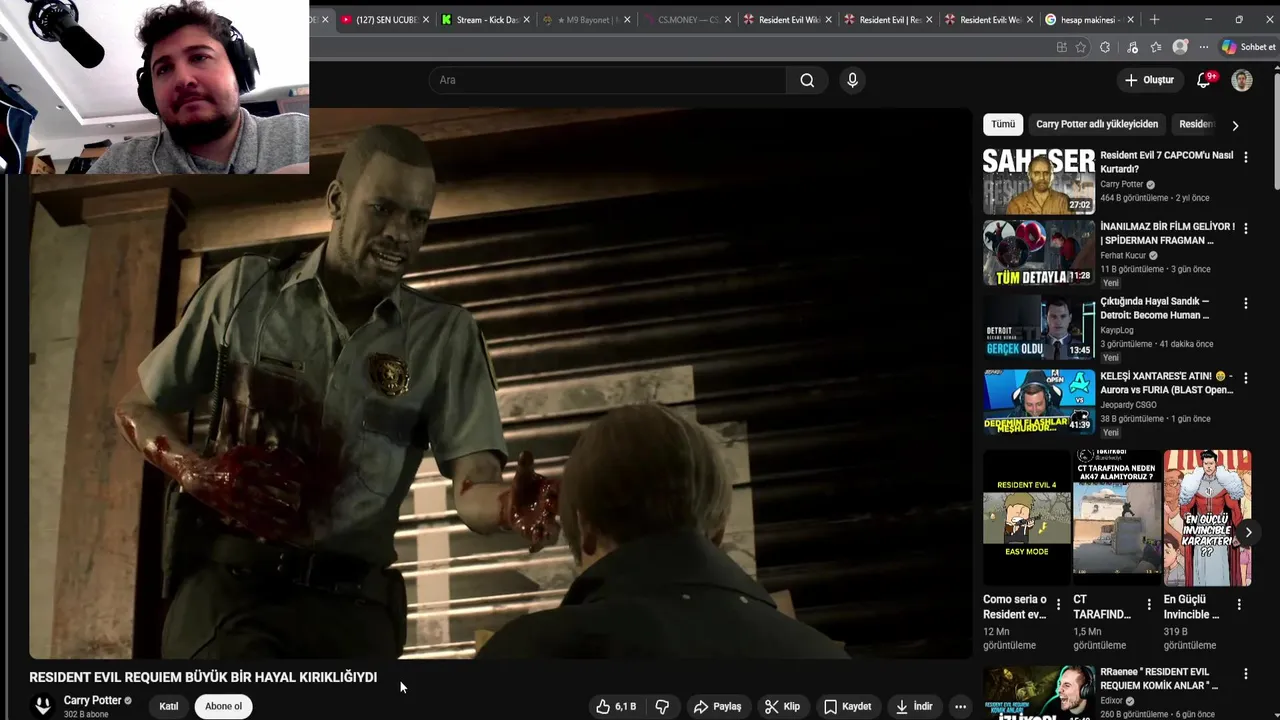Click the Paylaş share button
This screenshot has height=720, width=1280.
pos(717,706)
